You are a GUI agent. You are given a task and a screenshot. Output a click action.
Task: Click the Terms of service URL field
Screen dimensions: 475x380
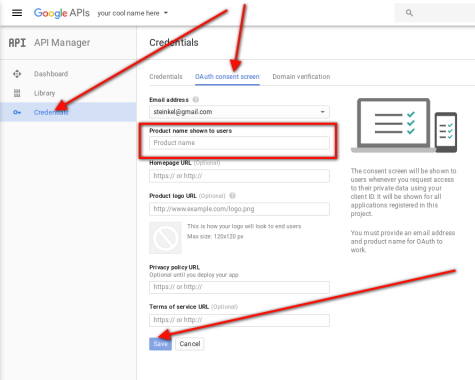239,320
